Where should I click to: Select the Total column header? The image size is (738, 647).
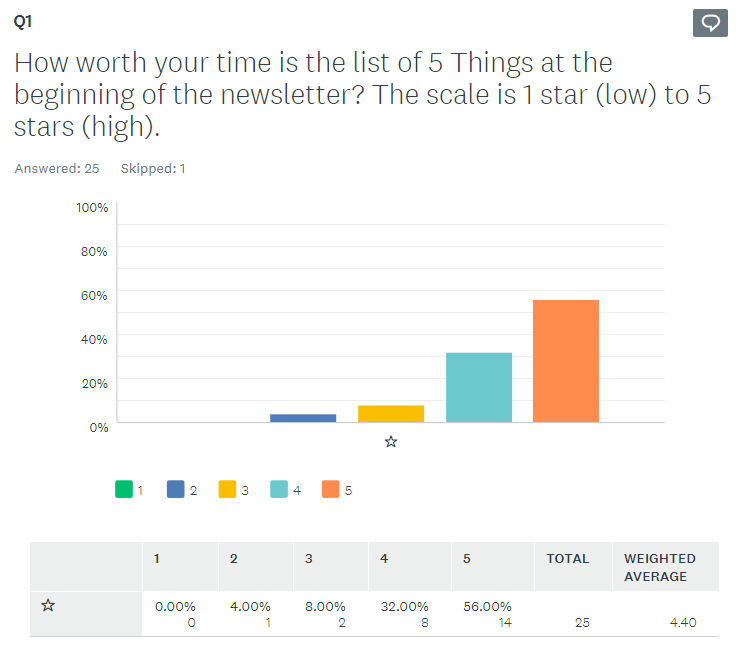click(x=567, y=559)
